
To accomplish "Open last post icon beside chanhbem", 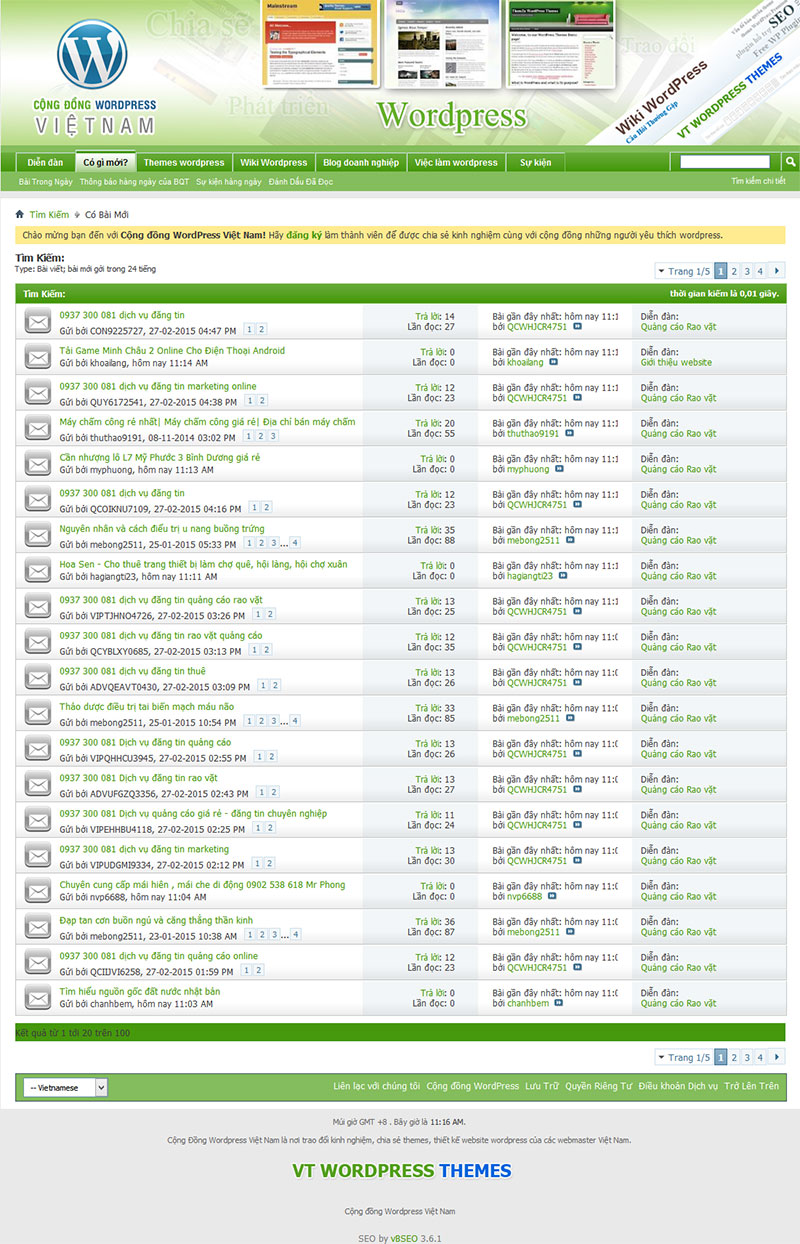I will [x=558, y=1004].
